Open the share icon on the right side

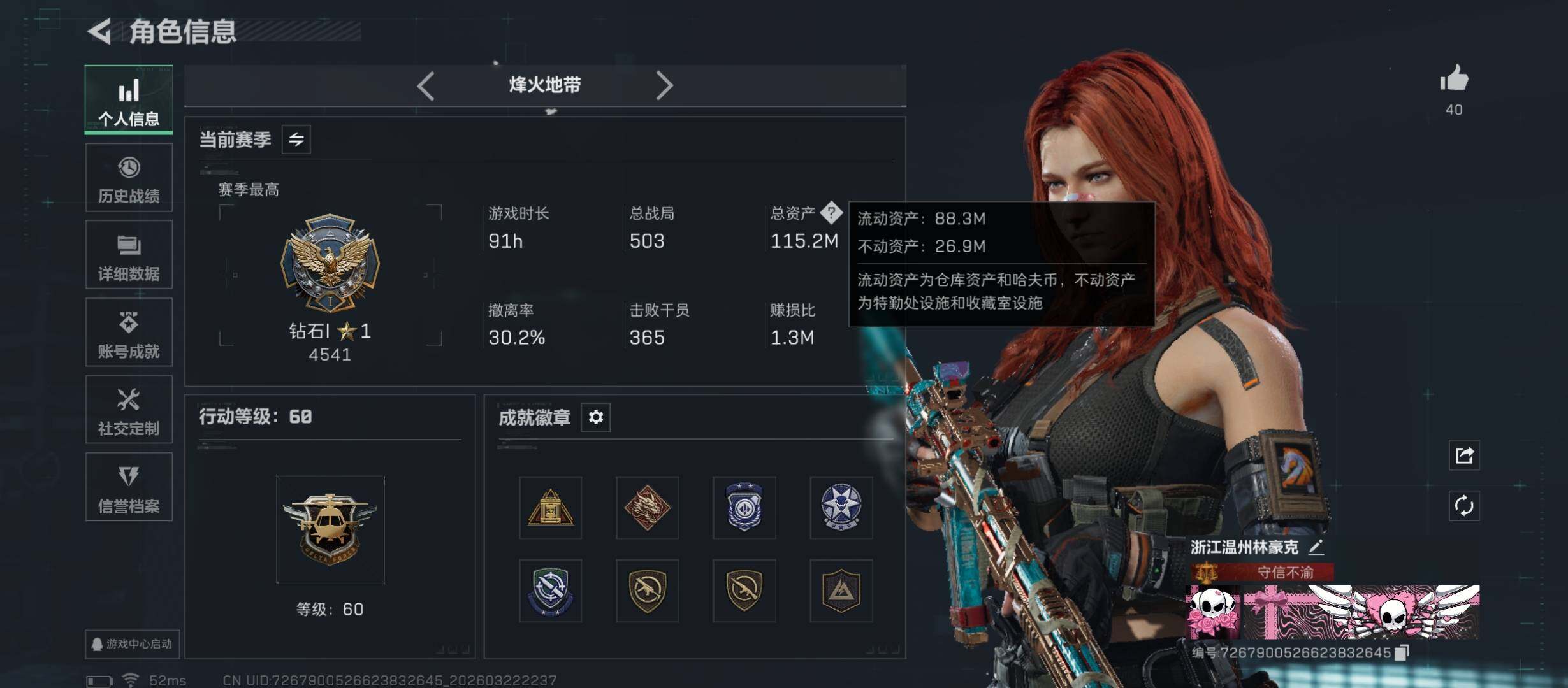1464,455
